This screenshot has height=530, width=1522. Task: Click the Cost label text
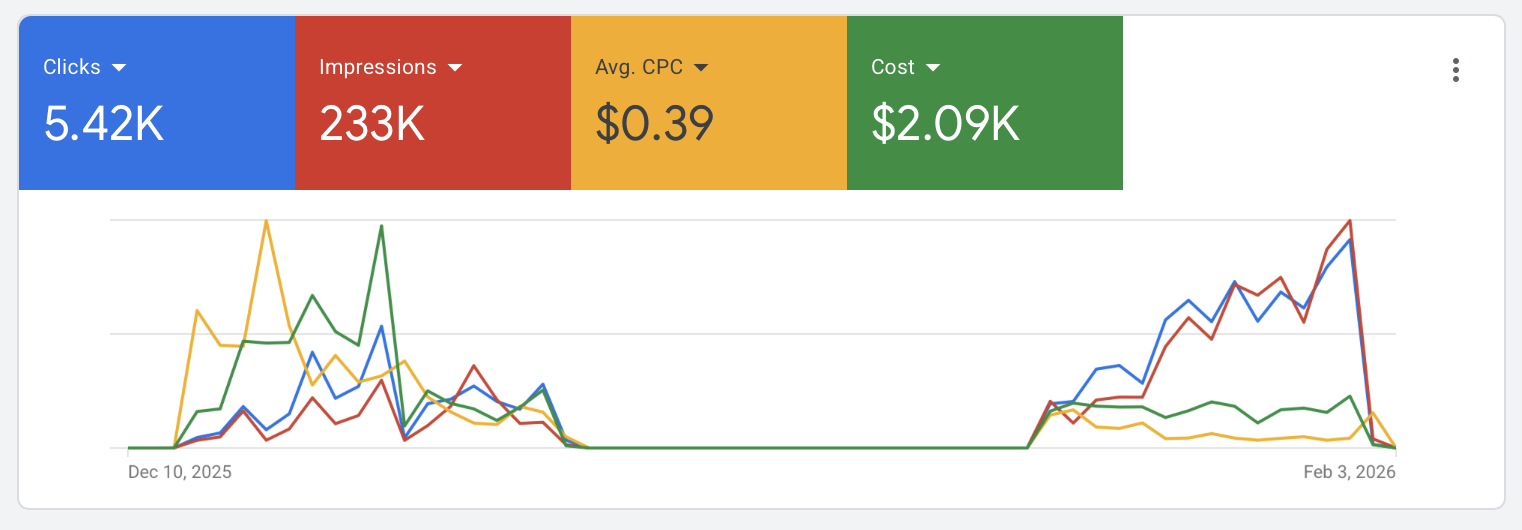[x=892, y=68]
